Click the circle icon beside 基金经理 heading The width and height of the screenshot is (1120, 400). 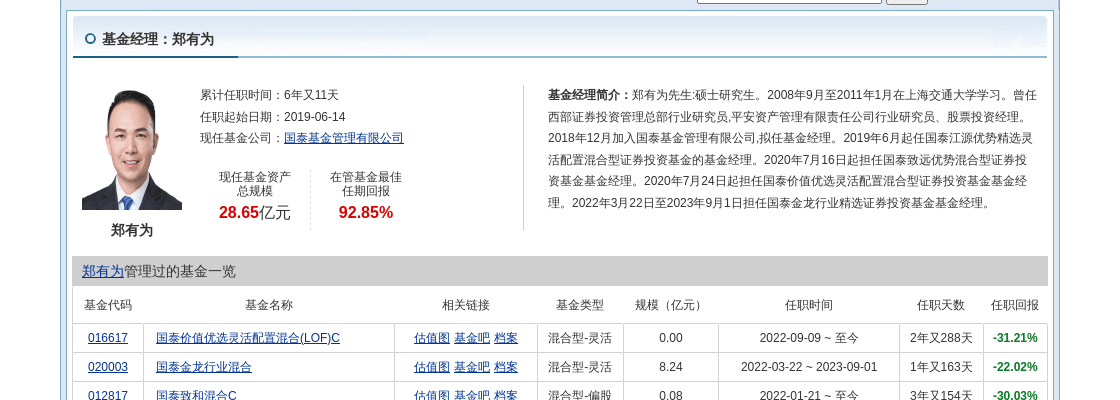[x=90, y=39]
